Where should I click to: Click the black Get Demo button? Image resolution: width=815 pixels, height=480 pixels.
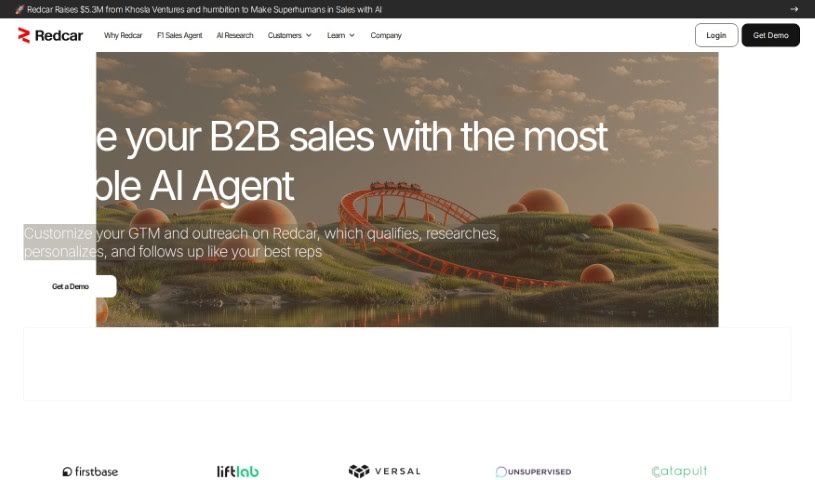[x=770, y=35]
